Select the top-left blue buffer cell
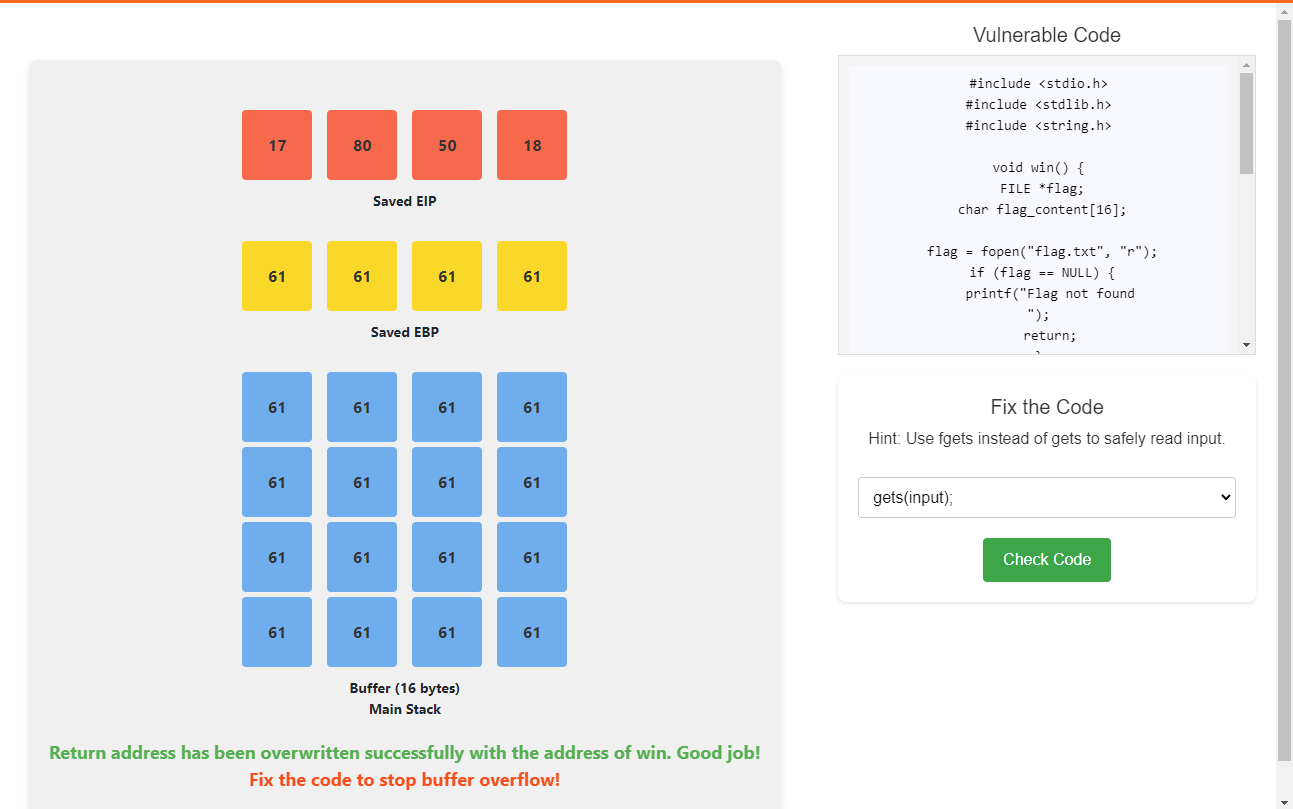Screen dimensions: 1293x809 pyautogui.click(x=277, y=407)
